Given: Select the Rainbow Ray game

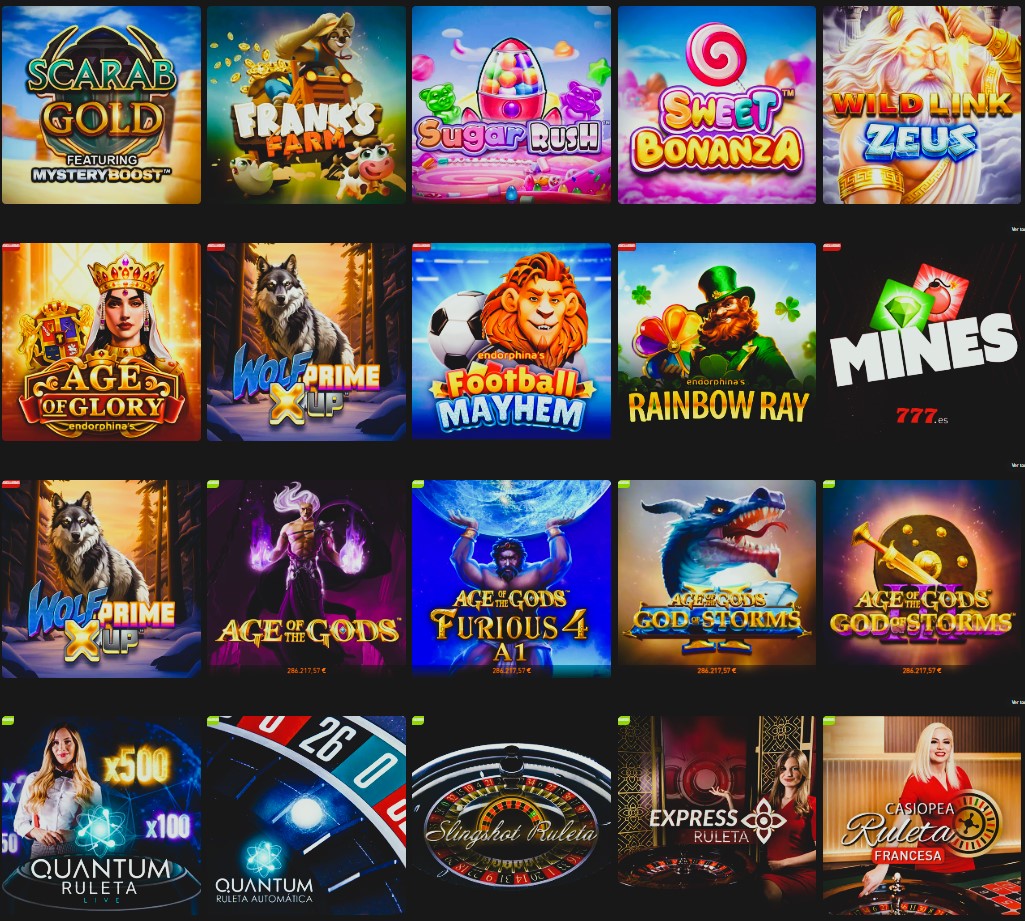Looking at the screenshot, I should click(x=717, y=342).
